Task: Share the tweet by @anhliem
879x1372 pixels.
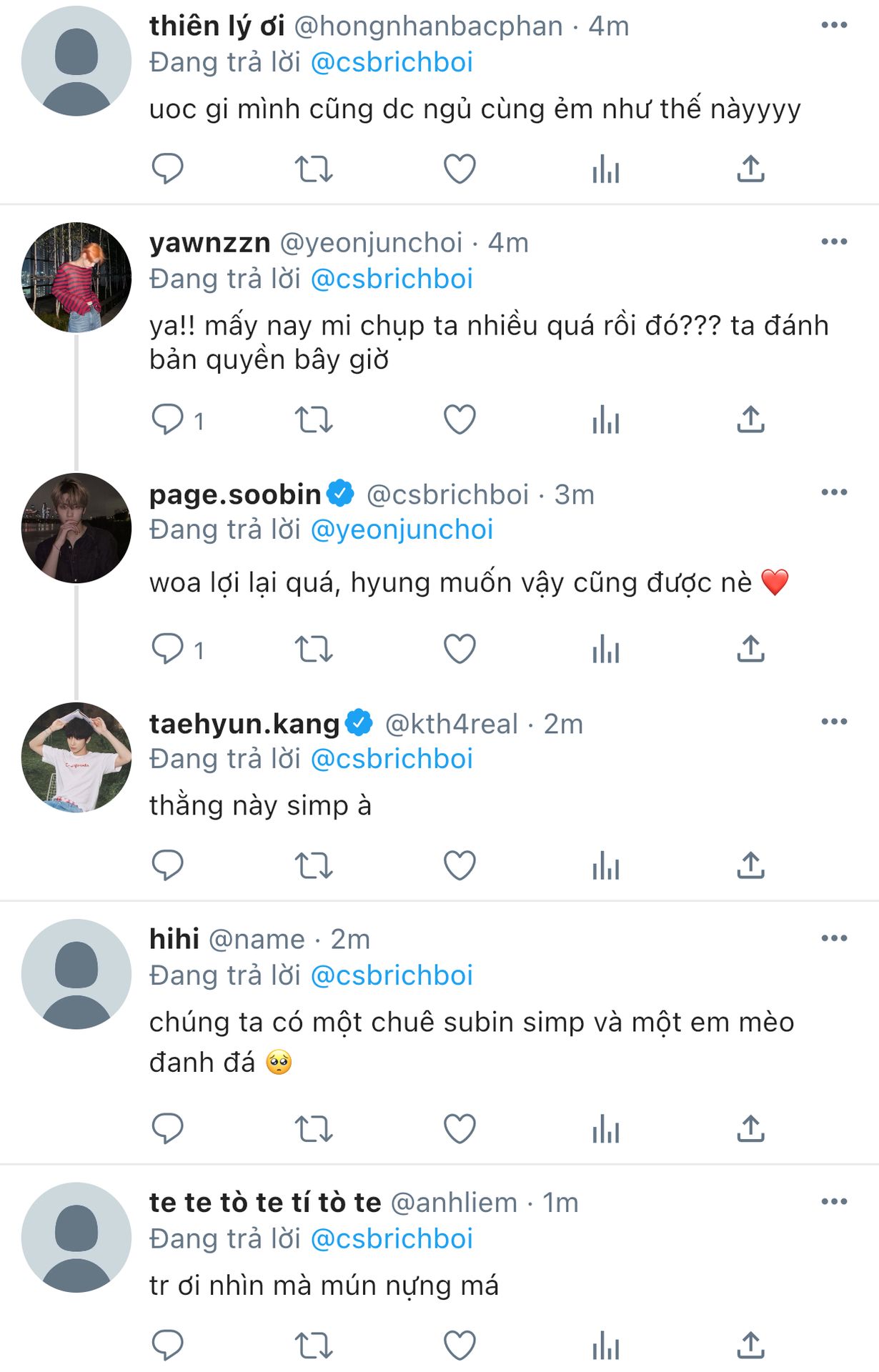Action: coord(750,1345)
